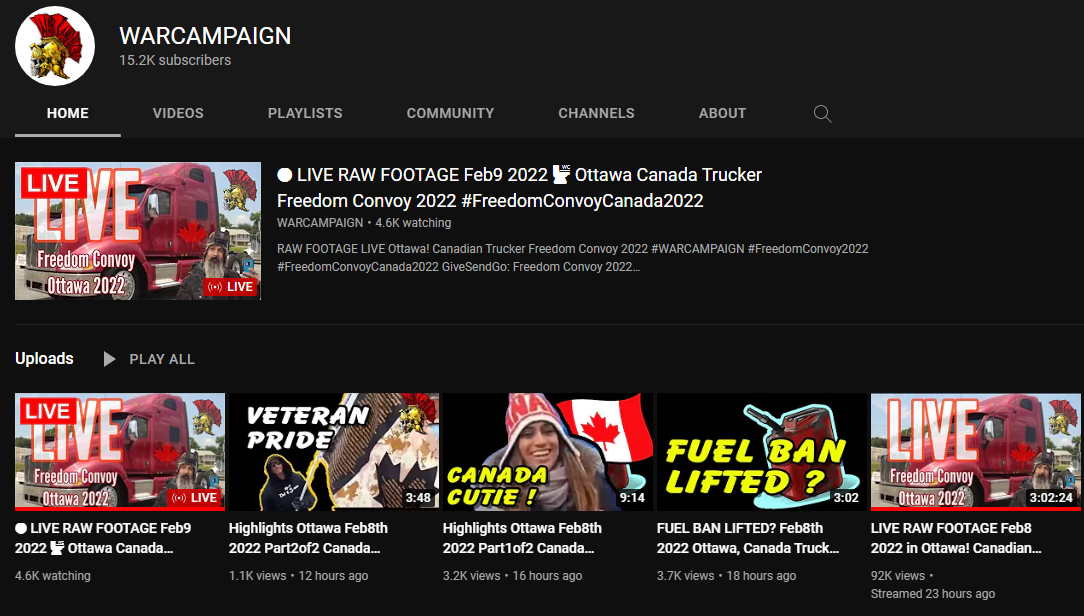Click title FUEL BAN LIFTED? Feb8th
Screen dimensions: 1084x616
tap(747, 538)
